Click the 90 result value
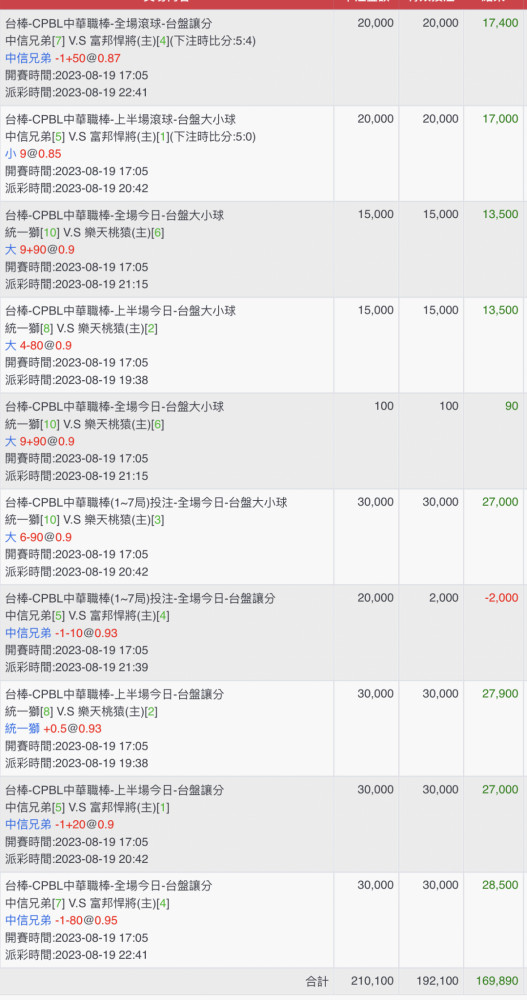Screen dimensions: 527x1000 tap(512, 406)
